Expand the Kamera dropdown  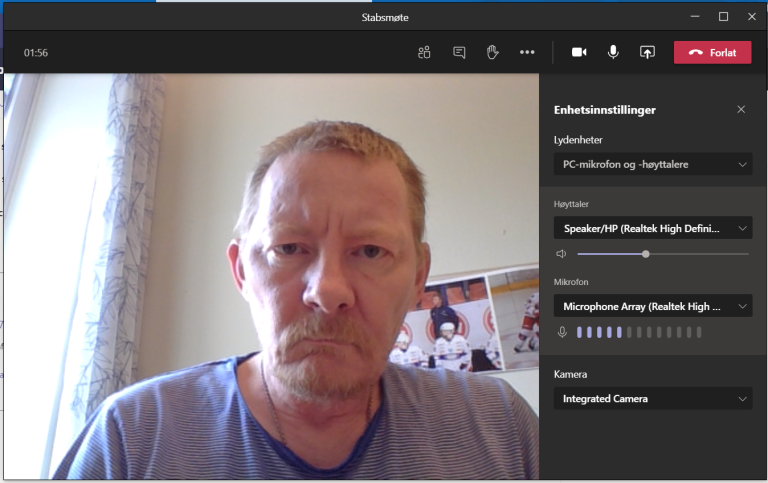click(652, 398)
